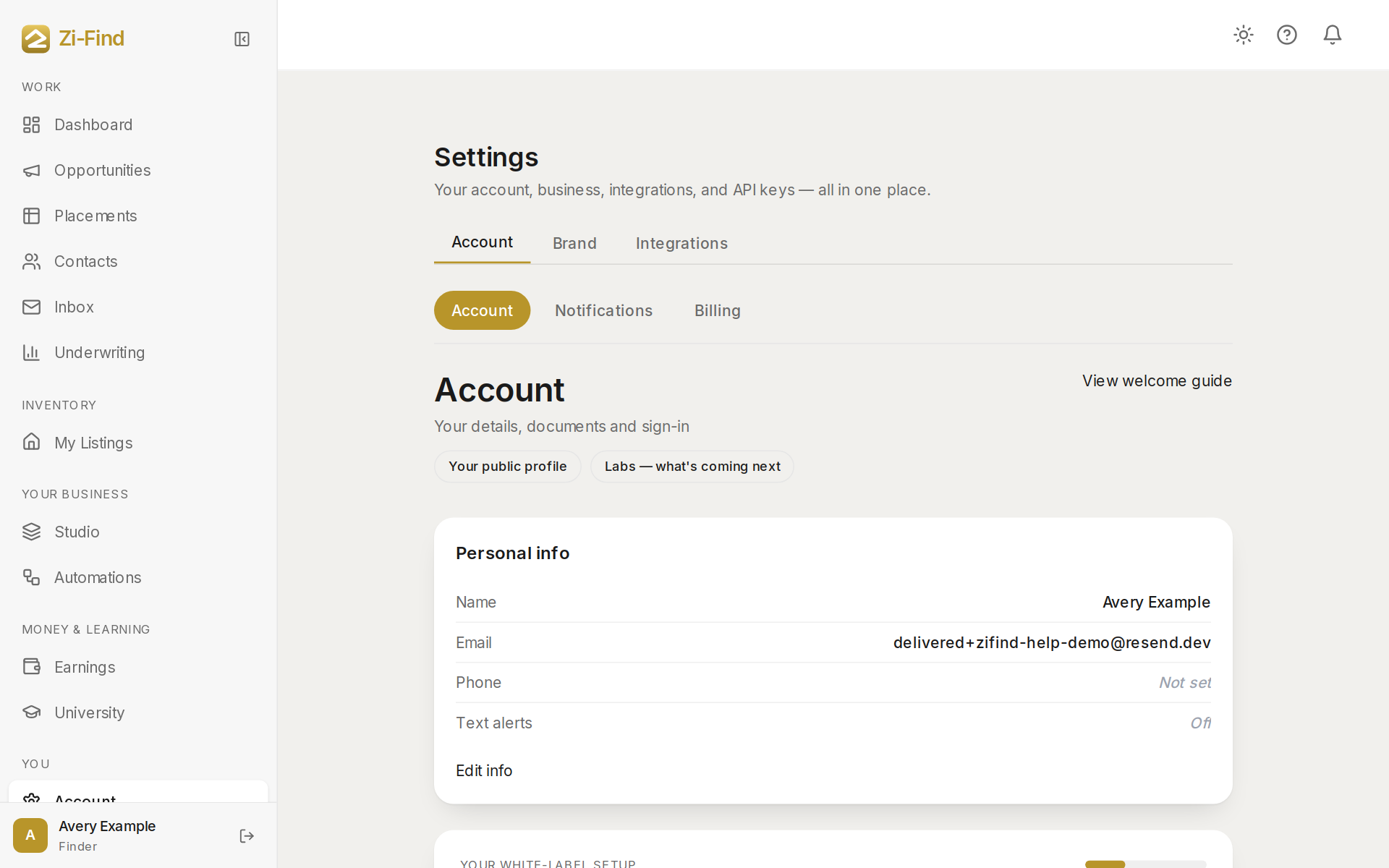Click the Phone 'Not set' value
Screen dimensions: 1389x868
point(1185,683)
